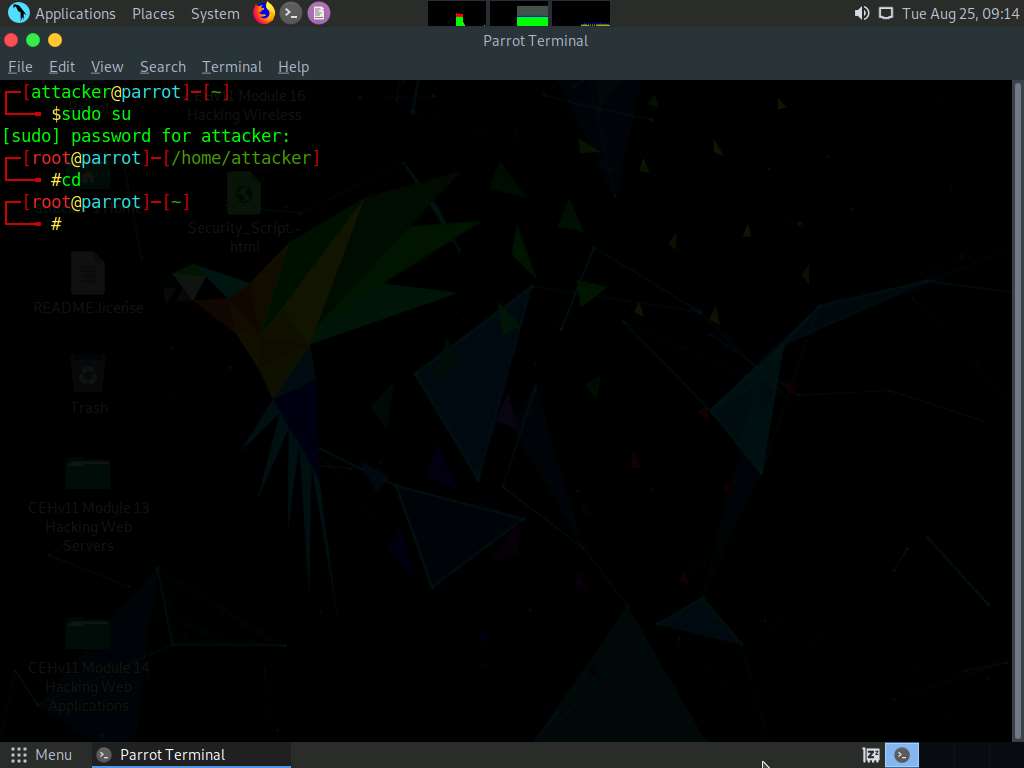Select the terminal workspace switcher icon
Screen dimensions: 1024x768
902,755
